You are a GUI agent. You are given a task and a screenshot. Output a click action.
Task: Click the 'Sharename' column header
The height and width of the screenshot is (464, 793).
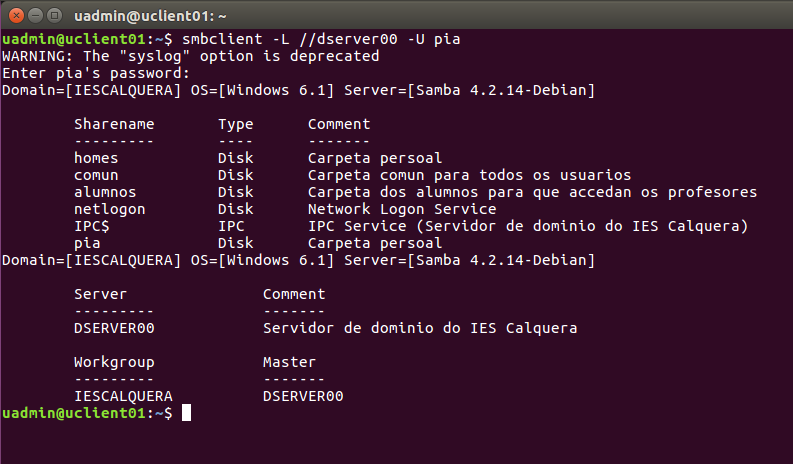pos(114,124)
